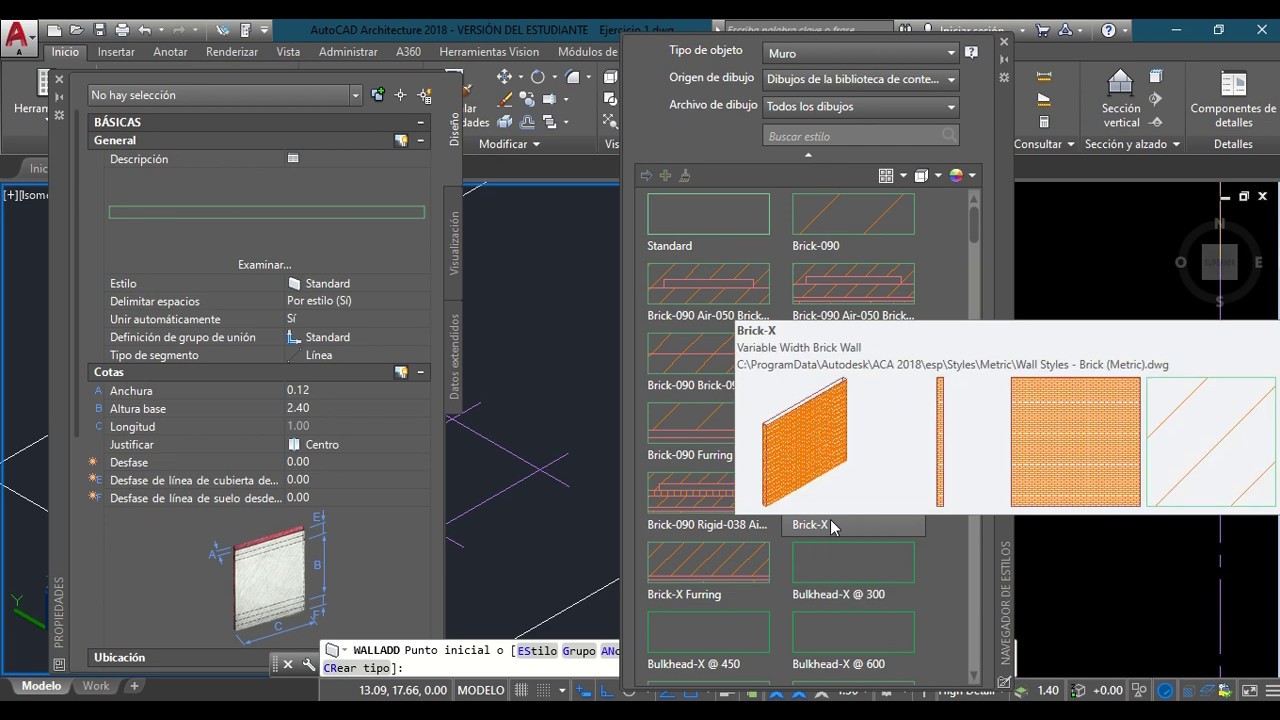Toggle the clean screen icon in status bar

(1249, 690)
